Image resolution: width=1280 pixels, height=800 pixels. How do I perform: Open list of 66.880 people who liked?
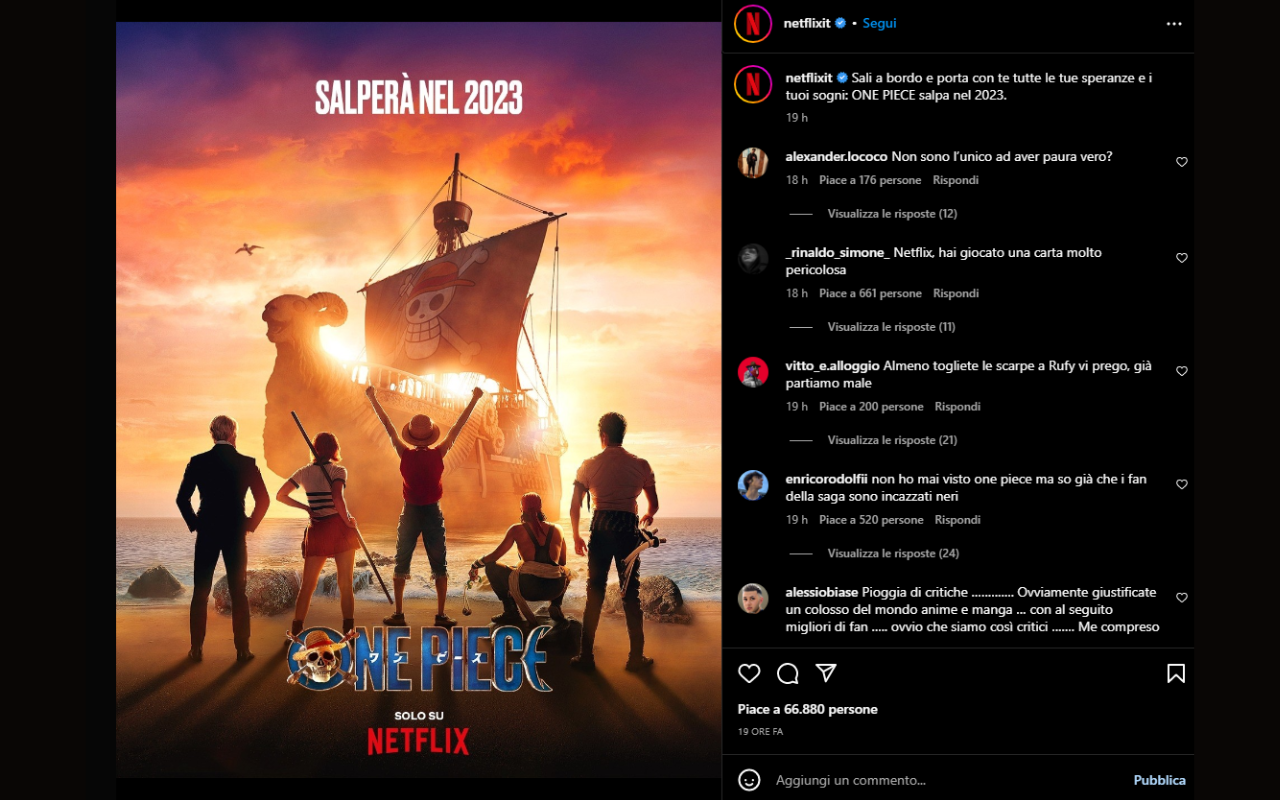coord(808,709)
